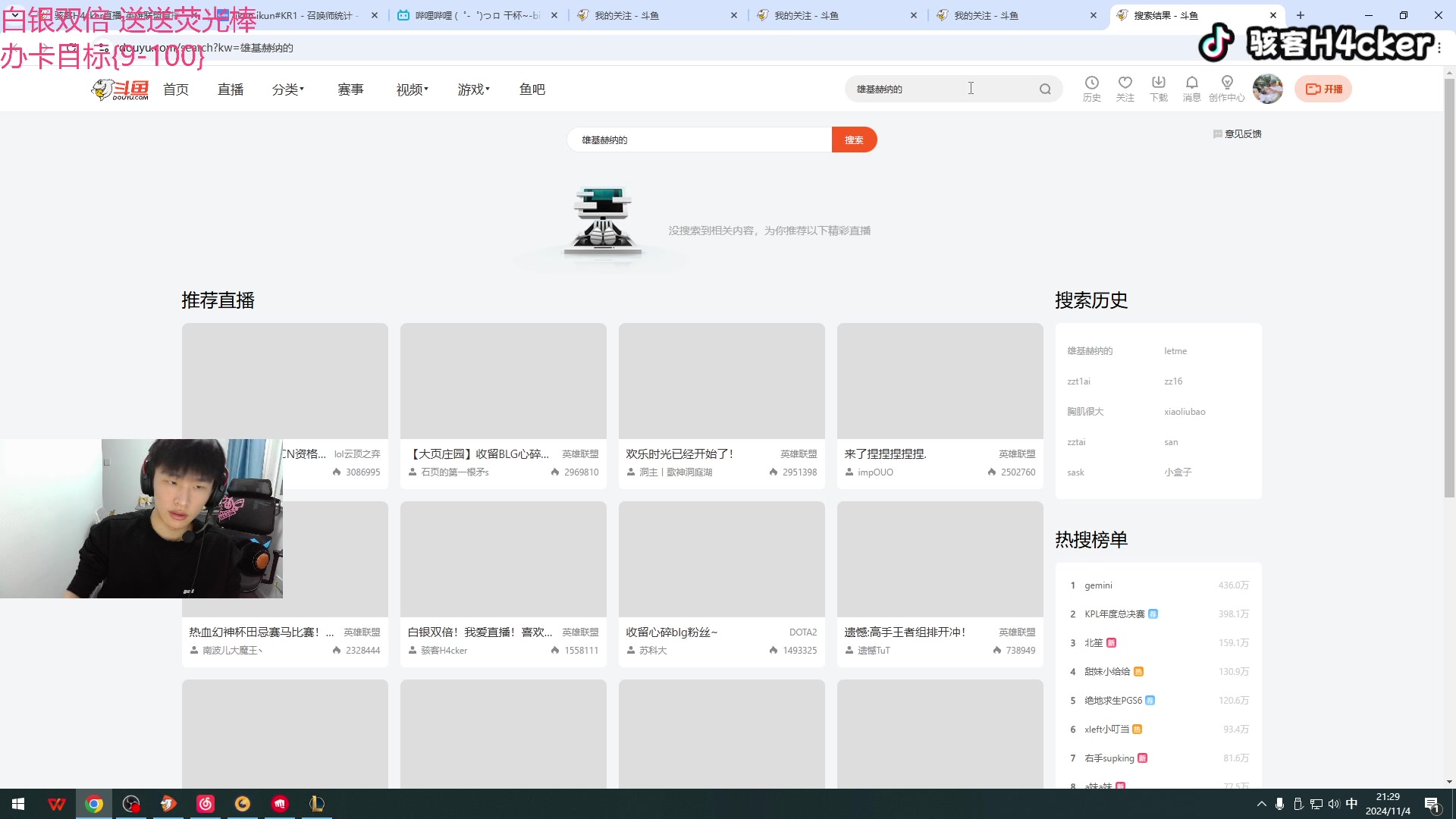Click the main search input containing 雄基赫纳的

click(699, 140)
